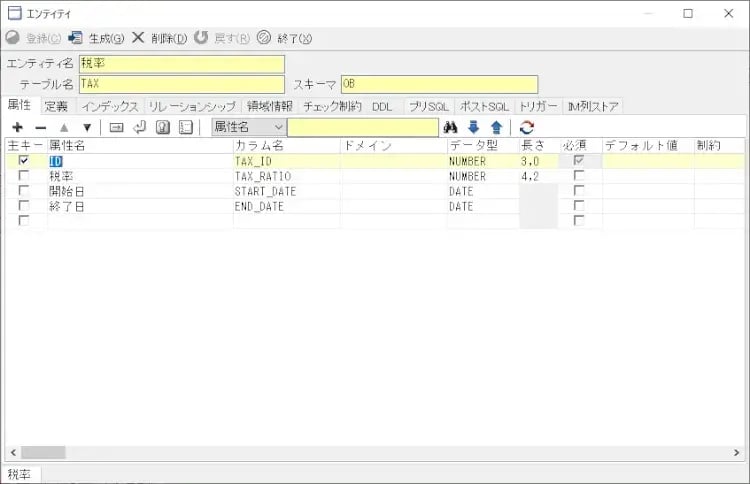Open the リレーションシップ tab
Viewport: 750px width, 484px height.
(x=192, y=106)
